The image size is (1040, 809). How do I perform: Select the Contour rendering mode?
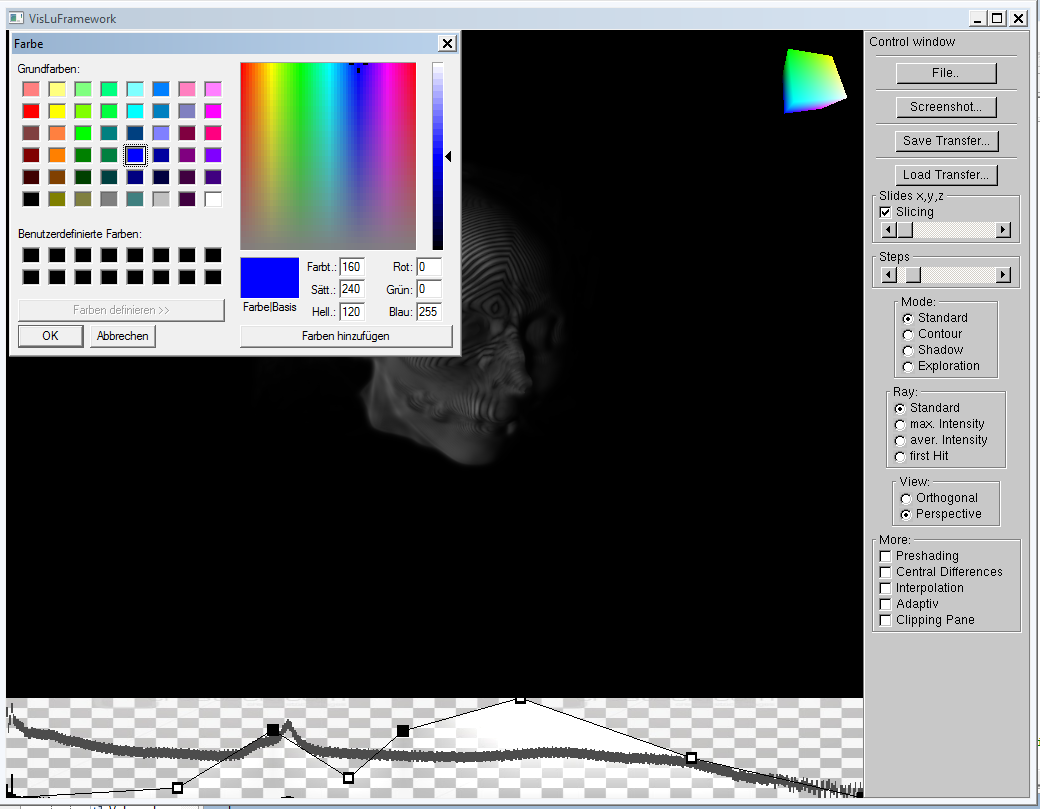[899, 334]
